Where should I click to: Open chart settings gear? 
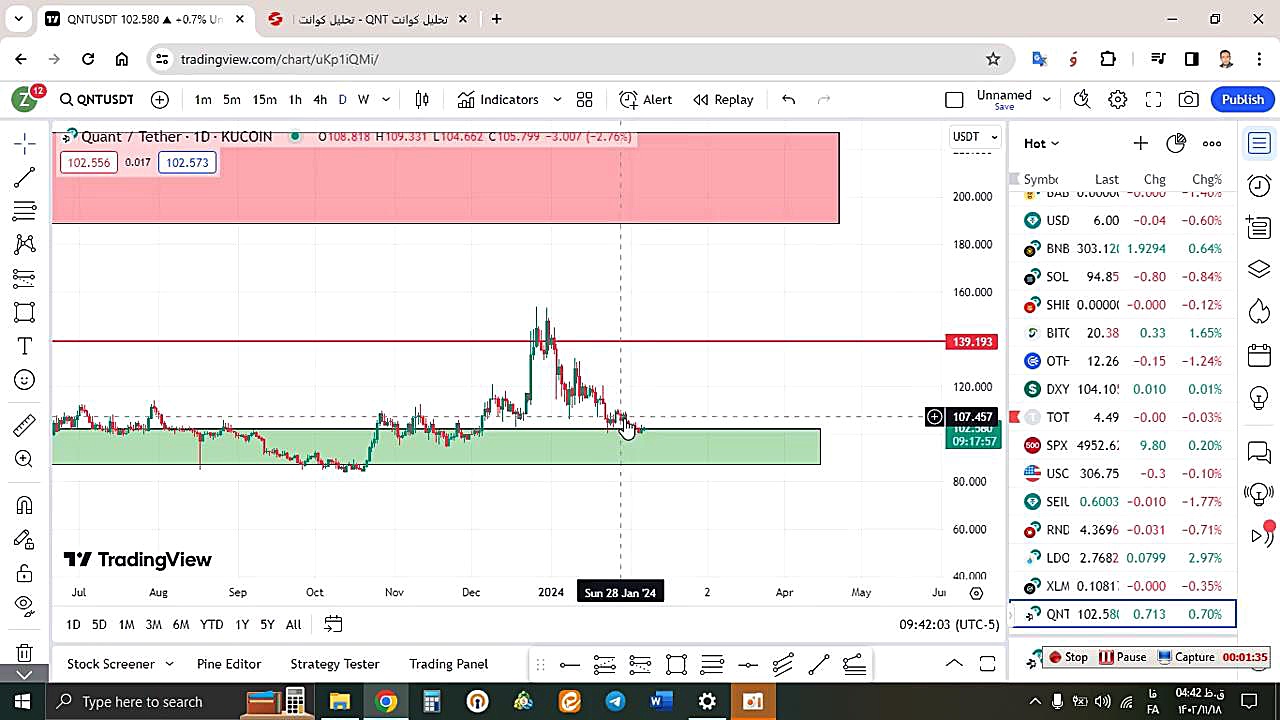tap(1118, 99)
